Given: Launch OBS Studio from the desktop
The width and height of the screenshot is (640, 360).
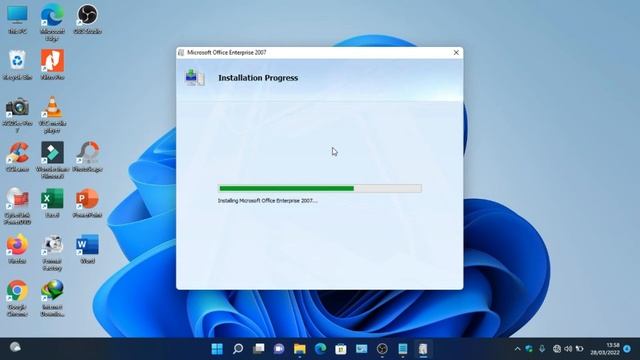Looking at the screenshot, I should point(87,19).
